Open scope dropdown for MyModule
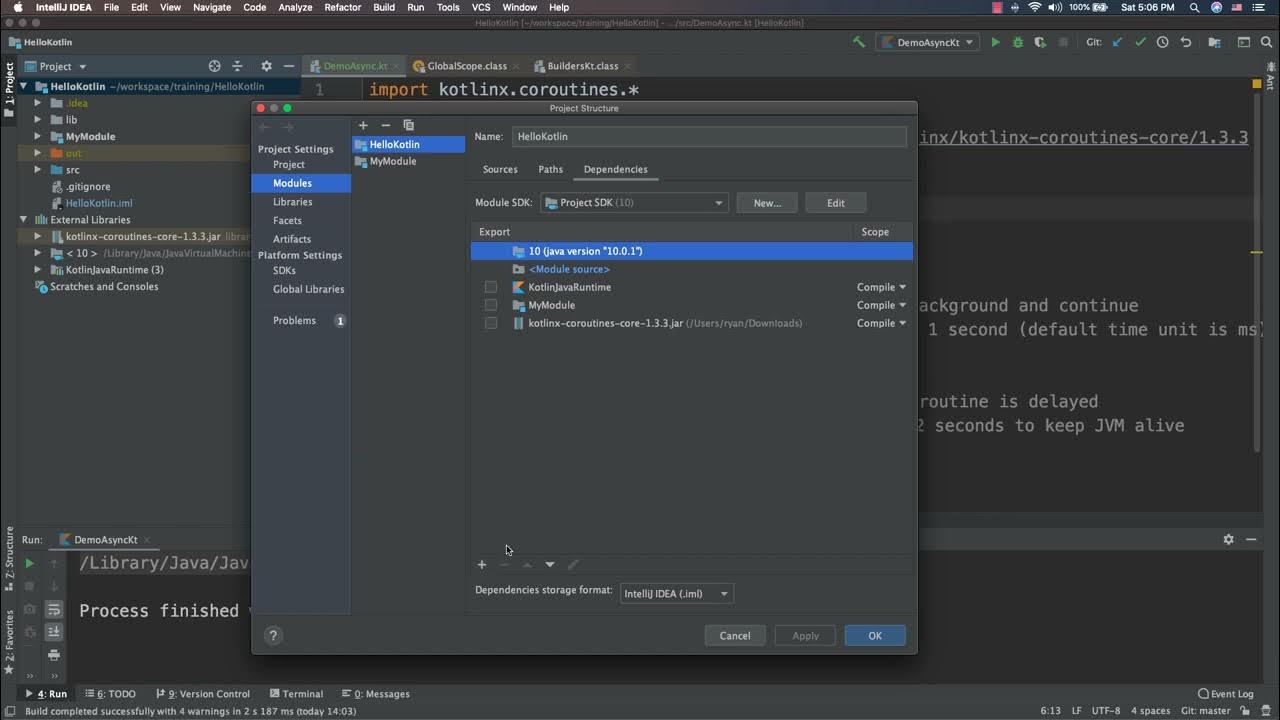Viewport: 1280px width, 720px height. click(881, 305)
